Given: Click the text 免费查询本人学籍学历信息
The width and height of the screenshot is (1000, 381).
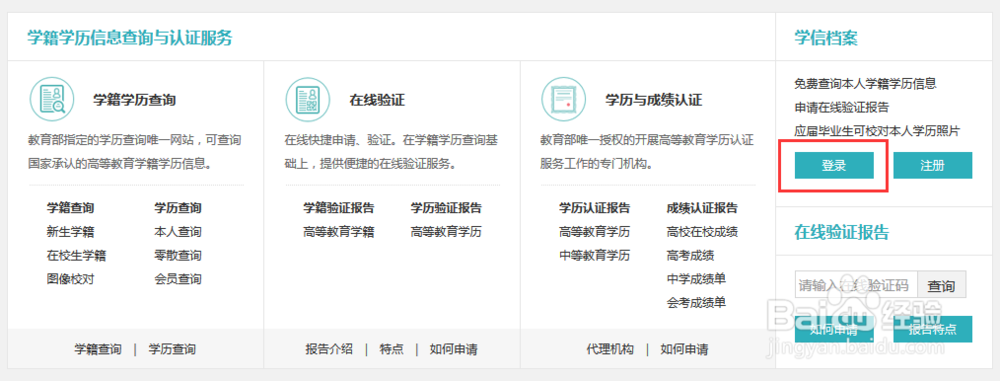Looking at the screenshot, I should (865, 84).
